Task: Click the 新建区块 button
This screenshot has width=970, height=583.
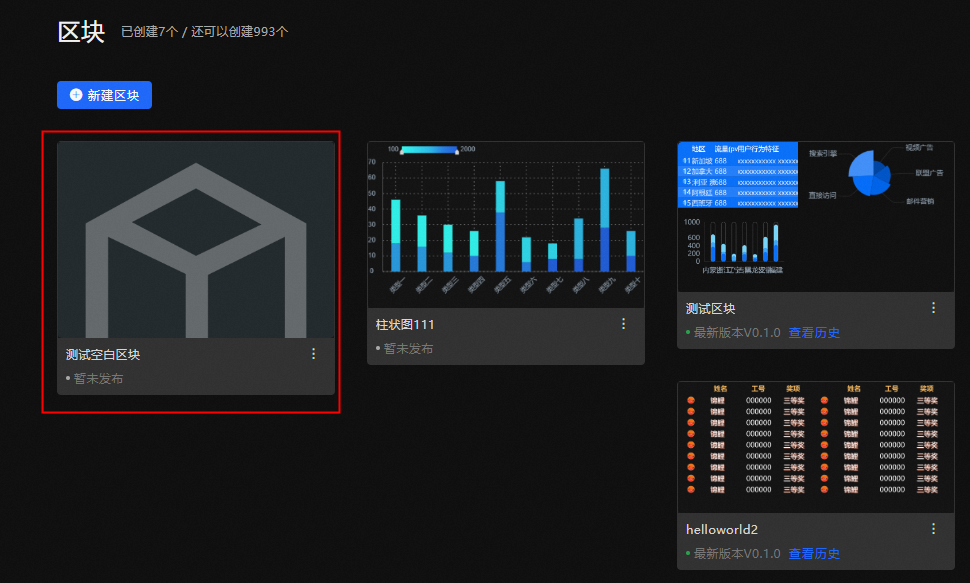Action: pyautogui.click(x=105, y=95)
